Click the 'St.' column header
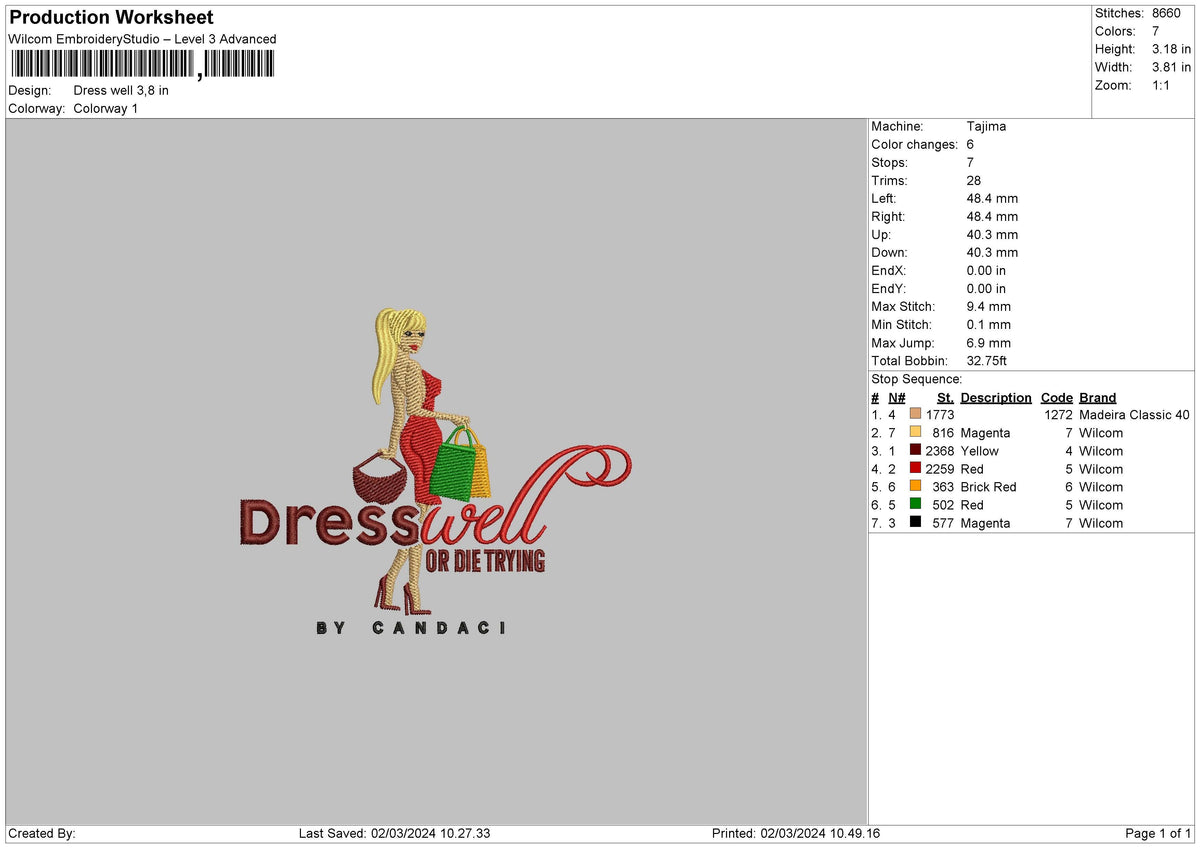 pyautogui.click(x=945, y=397)
